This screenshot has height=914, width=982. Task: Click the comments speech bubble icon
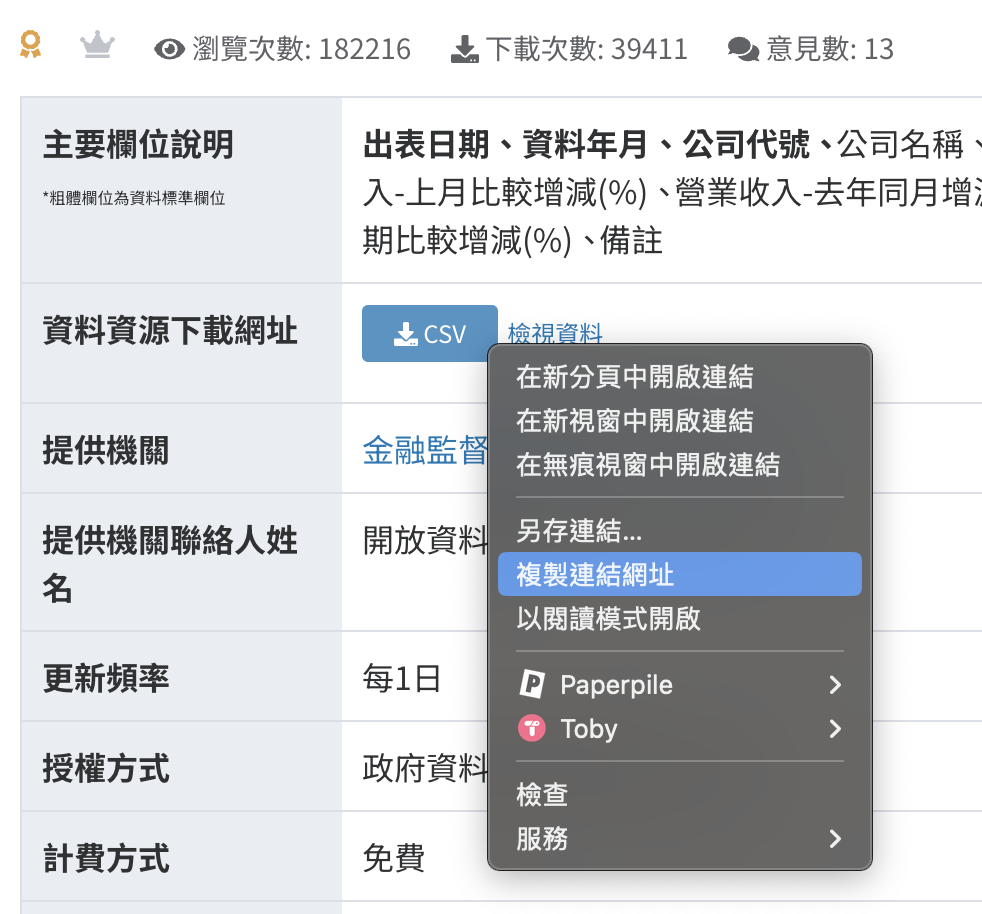(743, 49)
